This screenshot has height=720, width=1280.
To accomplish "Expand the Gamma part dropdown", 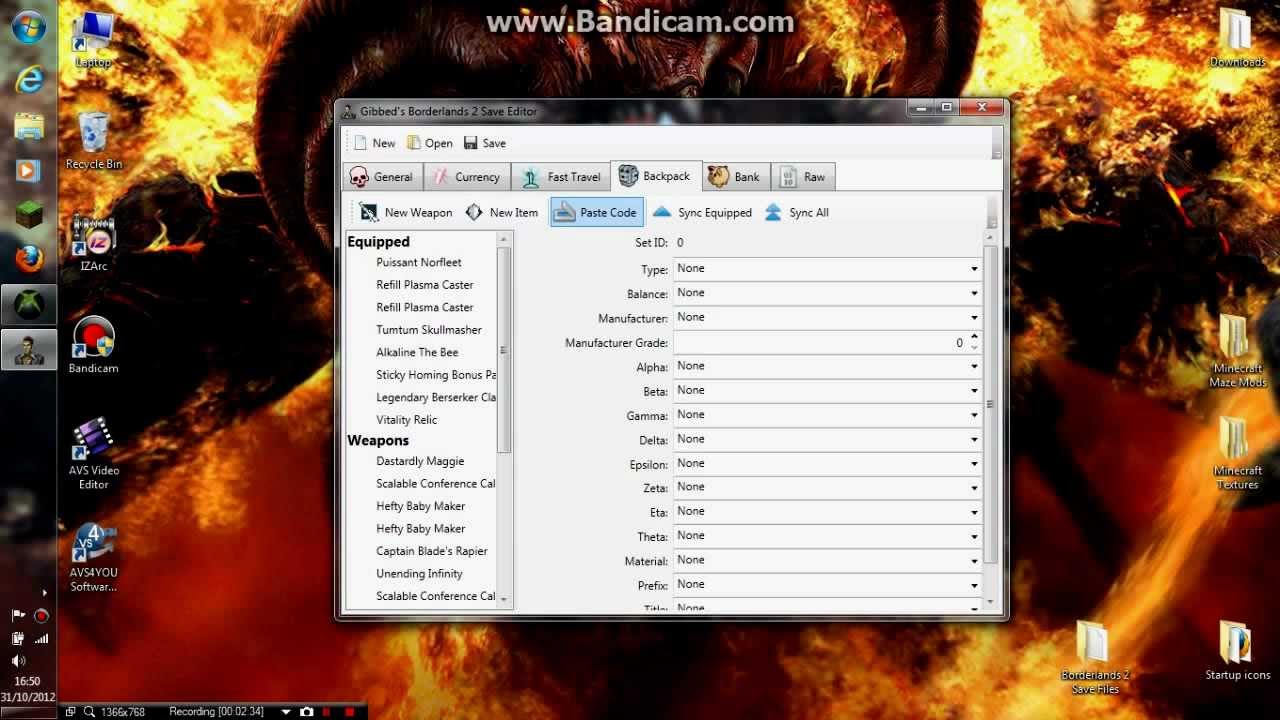I will point(828,415).
